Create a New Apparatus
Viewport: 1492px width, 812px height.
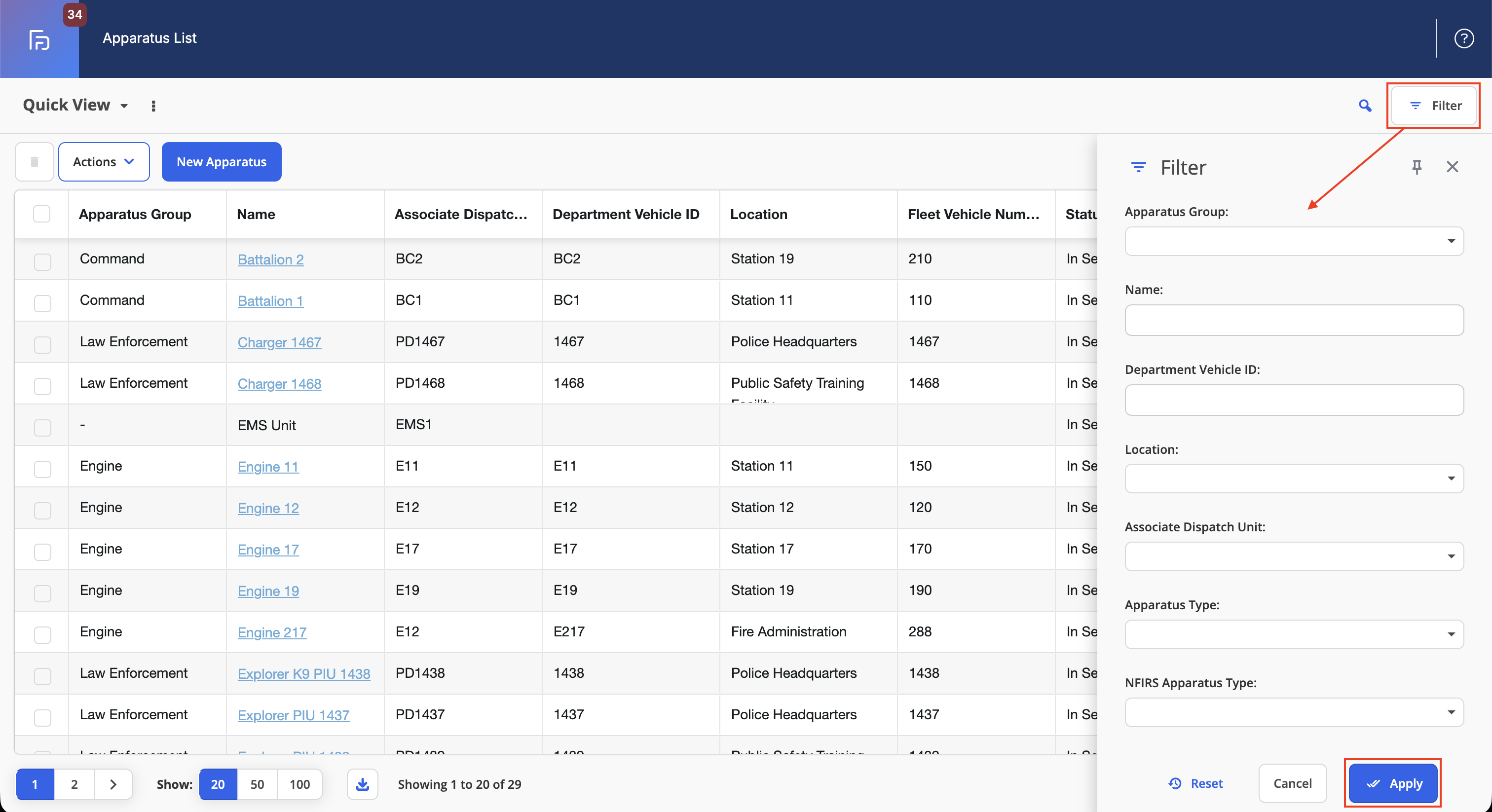pyautogui.click(x=222, y=162)
